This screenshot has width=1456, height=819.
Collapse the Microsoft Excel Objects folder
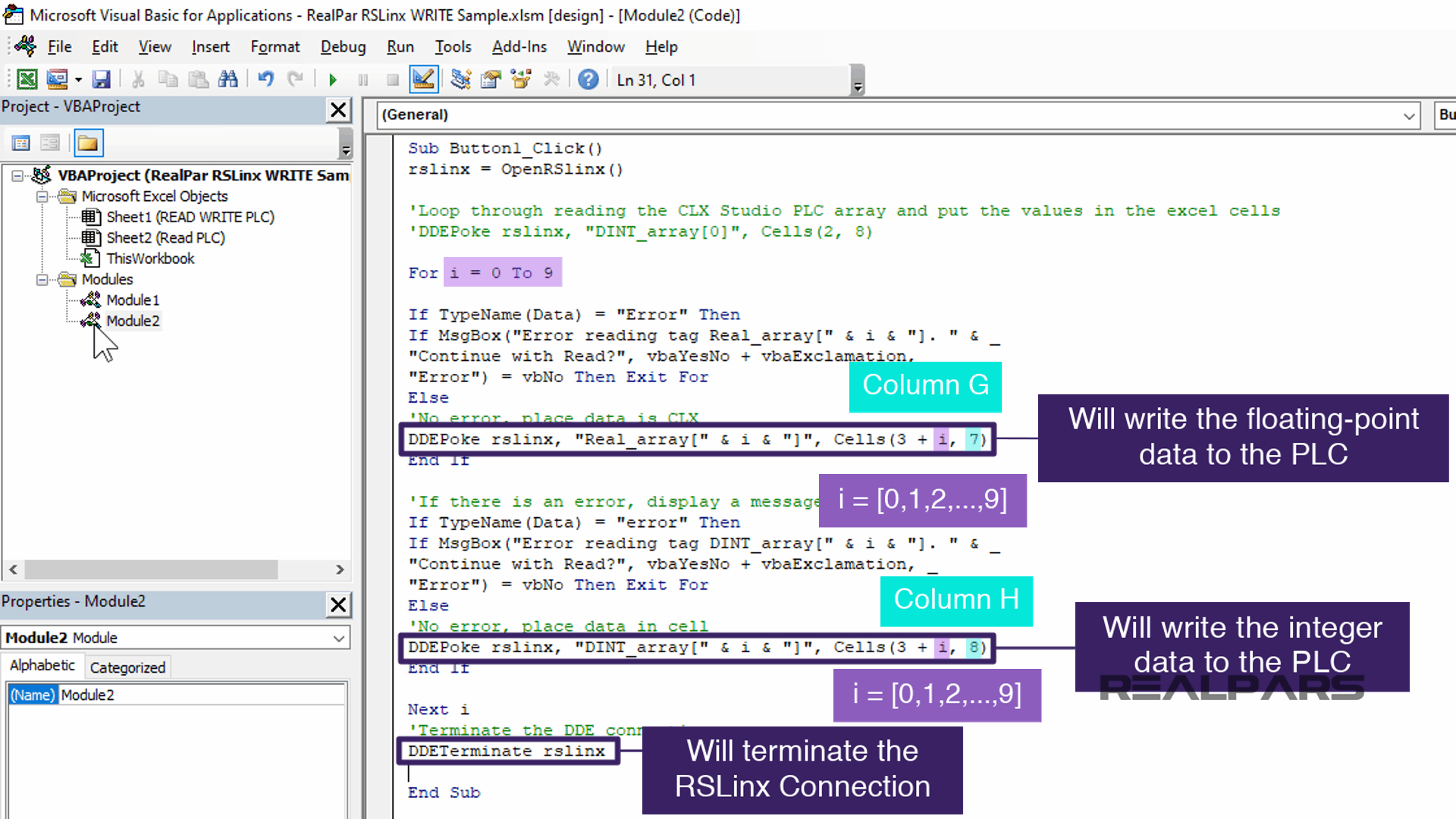tap(42, 196)
